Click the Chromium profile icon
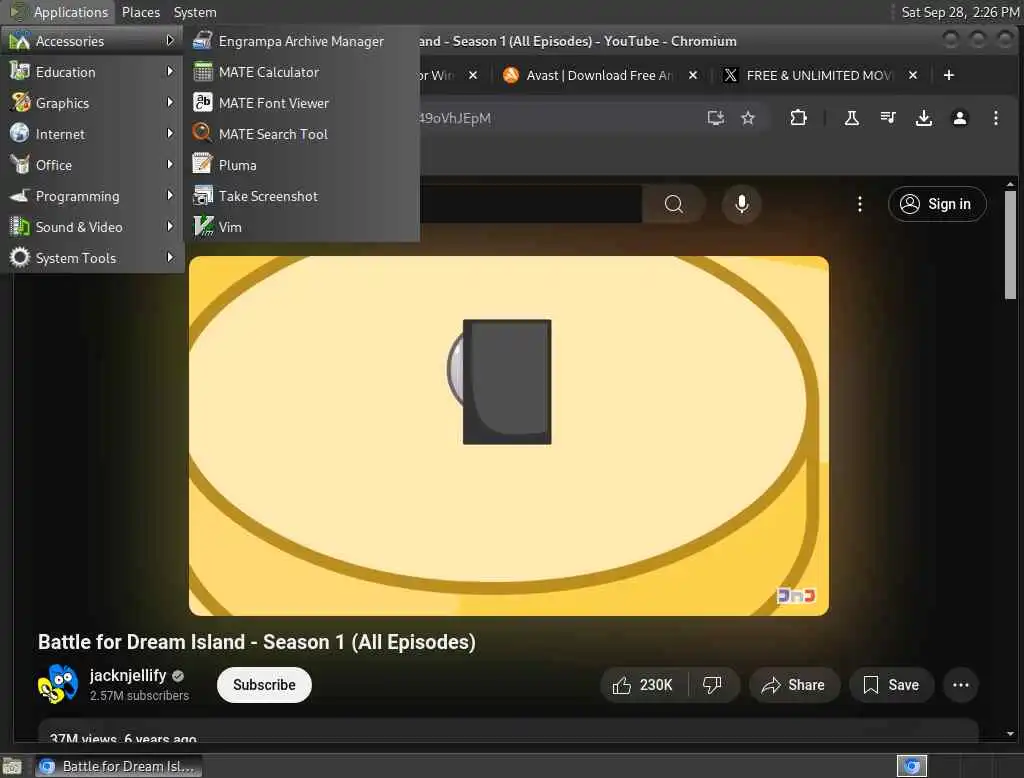Image resolution: width=1024 pixels, height=778 pixels. [959, 118]
